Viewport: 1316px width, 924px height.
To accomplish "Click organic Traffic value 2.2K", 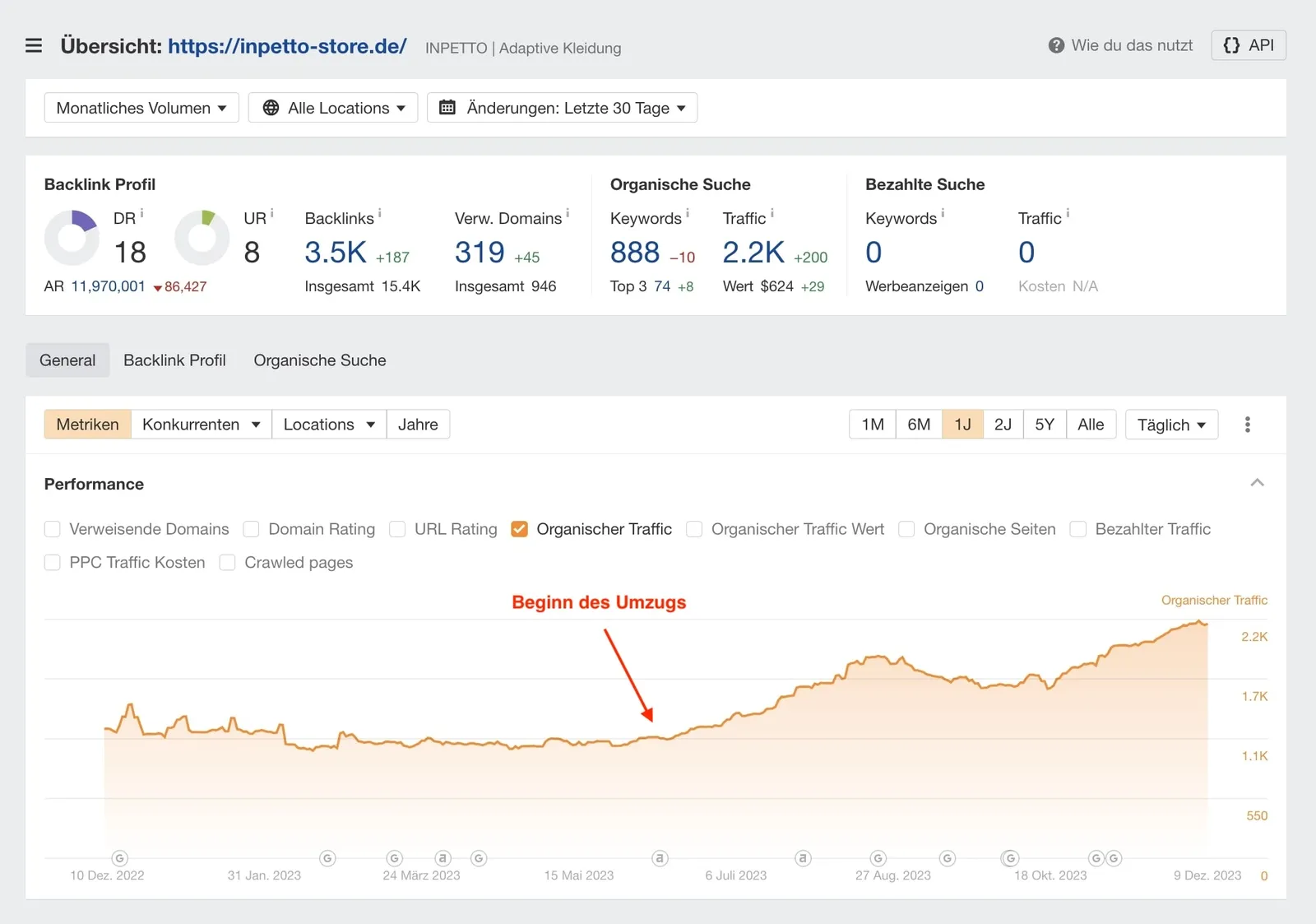I will 753,253.
